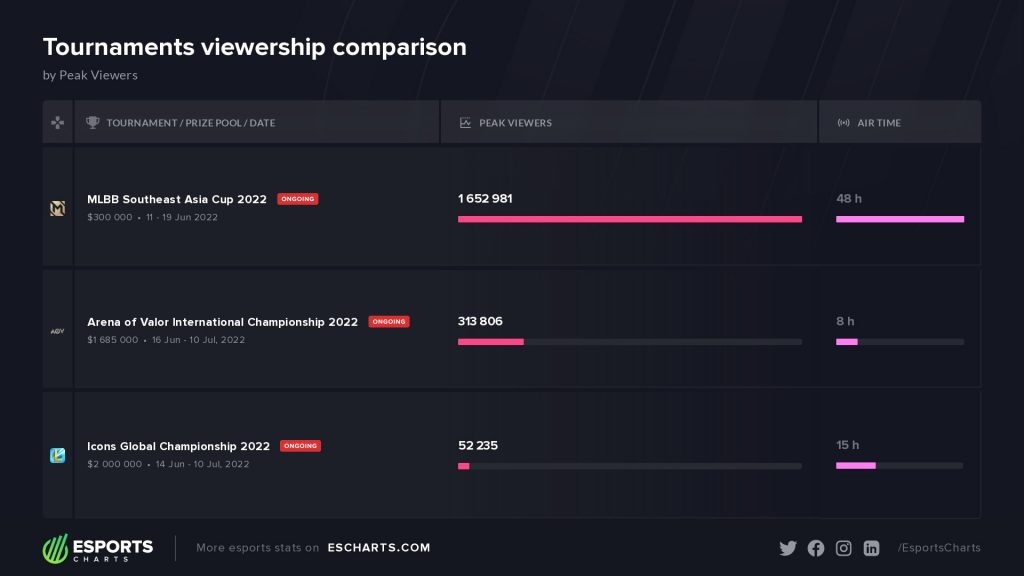Viewport: 1024px width, 576px height.
Task: Open MLBB Southeast Asia Cup 2022 title
Action: (x=177, y=199)
